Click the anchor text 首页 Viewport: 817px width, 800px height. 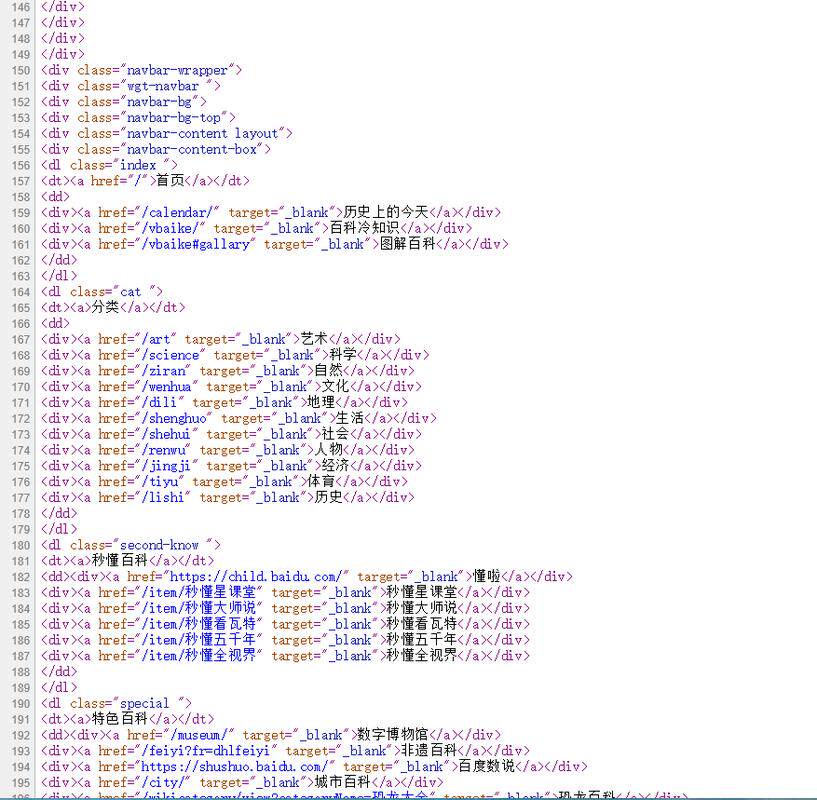tap(170, 181)
